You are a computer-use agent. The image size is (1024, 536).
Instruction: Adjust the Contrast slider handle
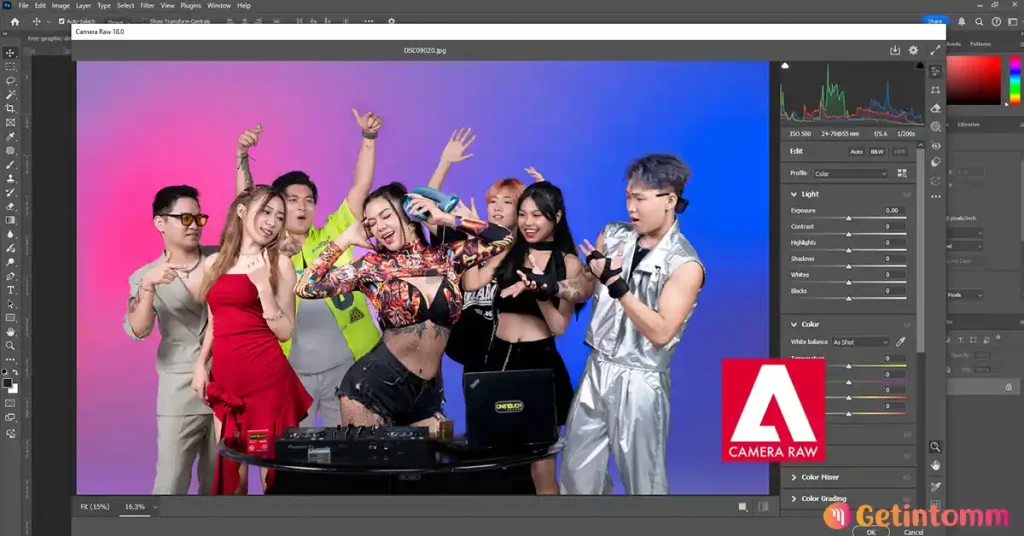tap(848, 234)
